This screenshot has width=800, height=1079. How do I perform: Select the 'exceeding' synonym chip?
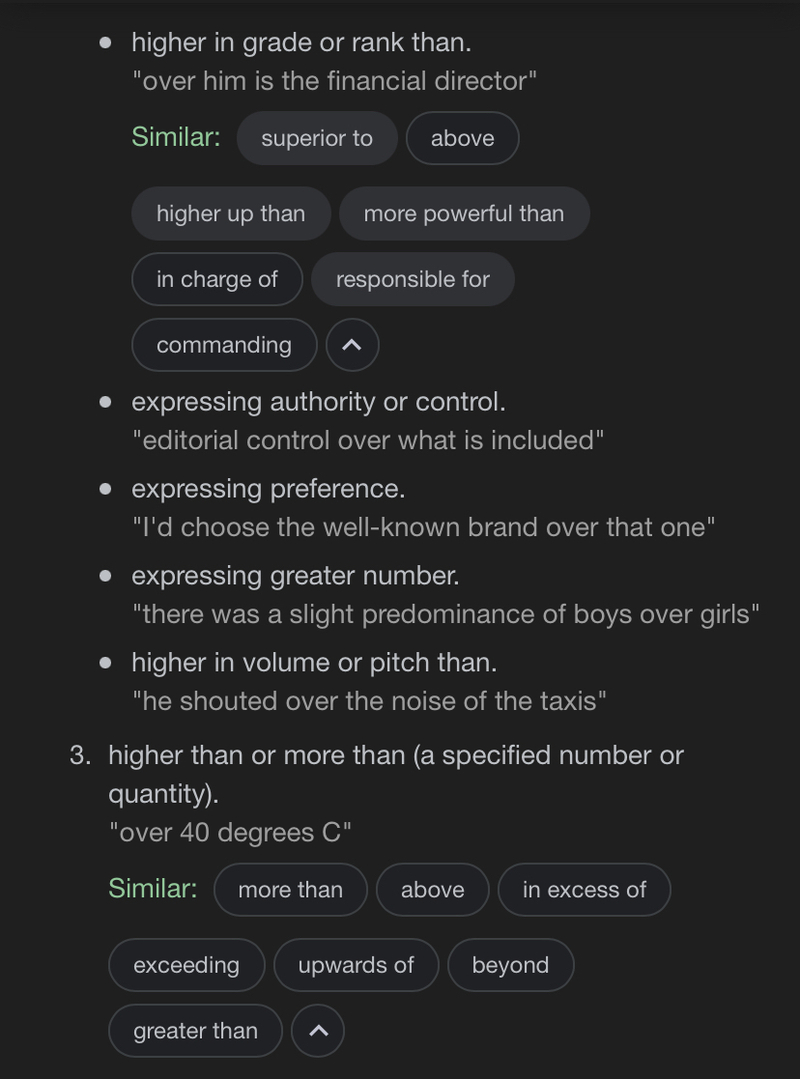point(186,965)
